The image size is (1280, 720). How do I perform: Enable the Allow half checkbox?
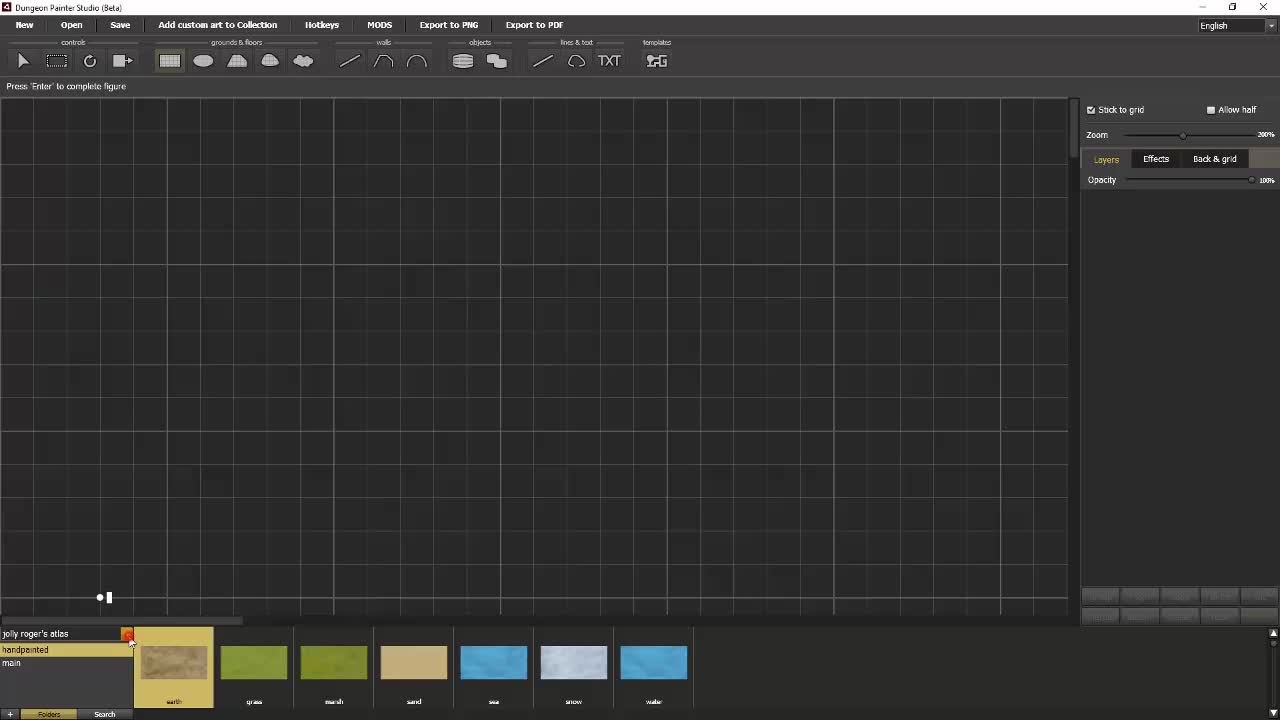click(x=1211, y=110)
